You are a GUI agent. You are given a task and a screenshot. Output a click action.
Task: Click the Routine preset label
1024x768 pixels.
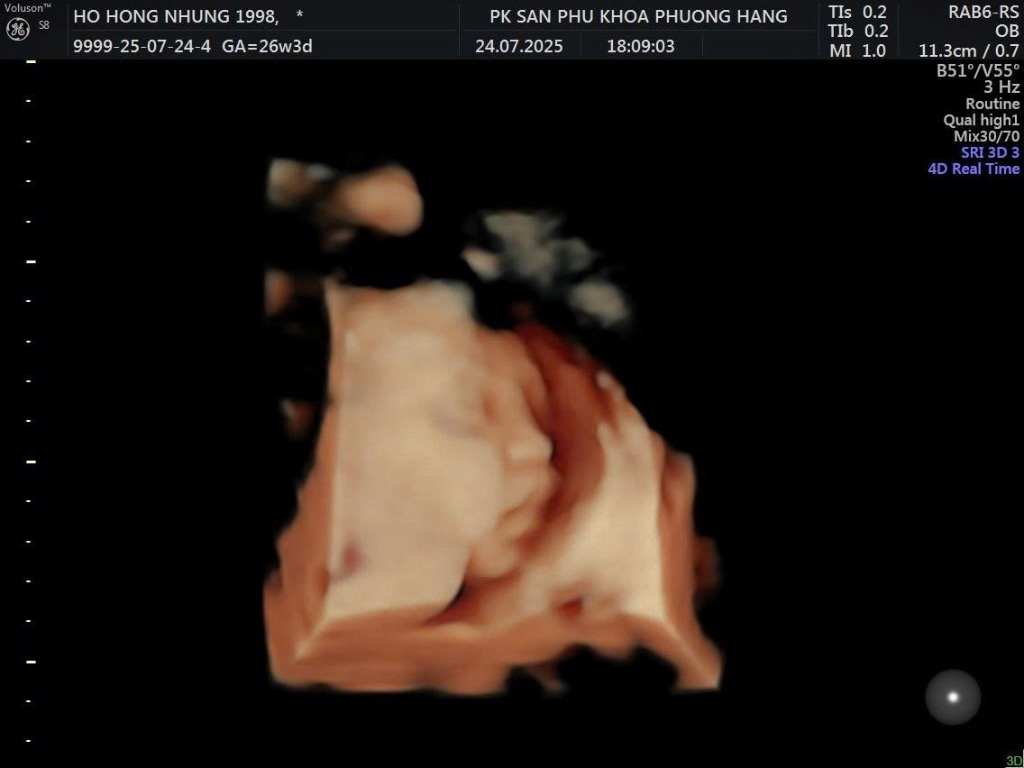(x=992, y=104)
